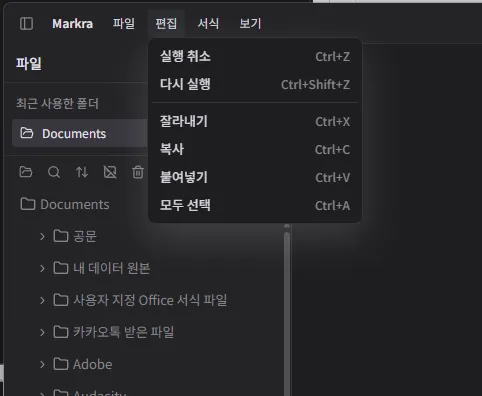The height and width of the screenshot is (396, 482).
Task: Click the search files magnifier icon
Action: (54, 172)
